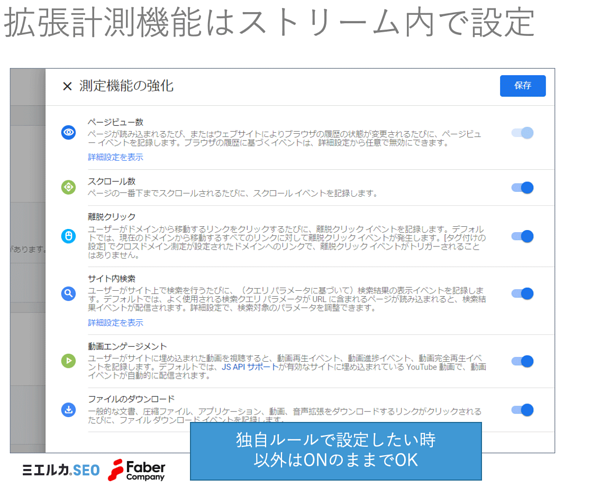Click the Faber Company logo
This screenshot has height=497, width=600.
(x=137, y=470)
